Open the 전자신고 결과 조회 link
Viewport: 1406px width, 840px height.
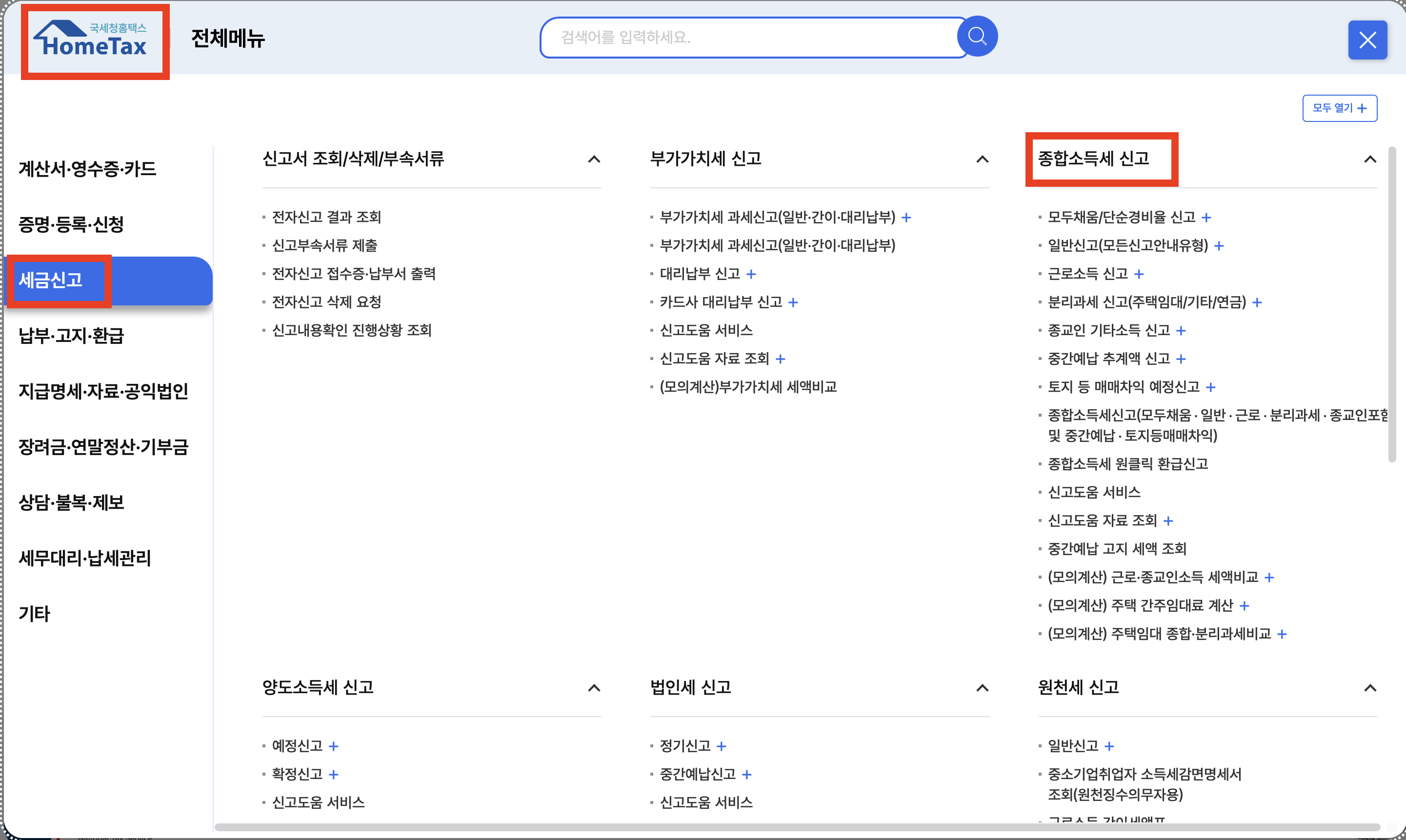tap(326, 218)
